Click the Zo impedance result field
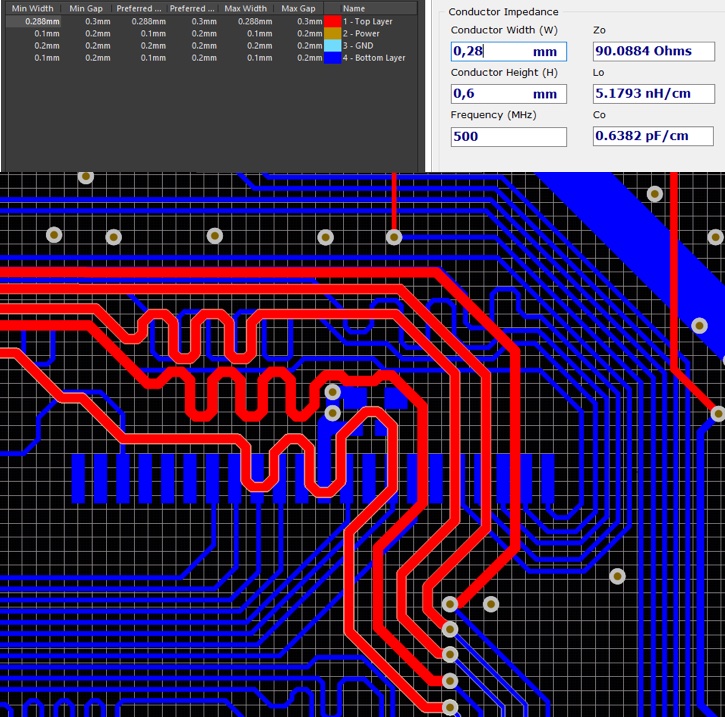 click(652, 51)
